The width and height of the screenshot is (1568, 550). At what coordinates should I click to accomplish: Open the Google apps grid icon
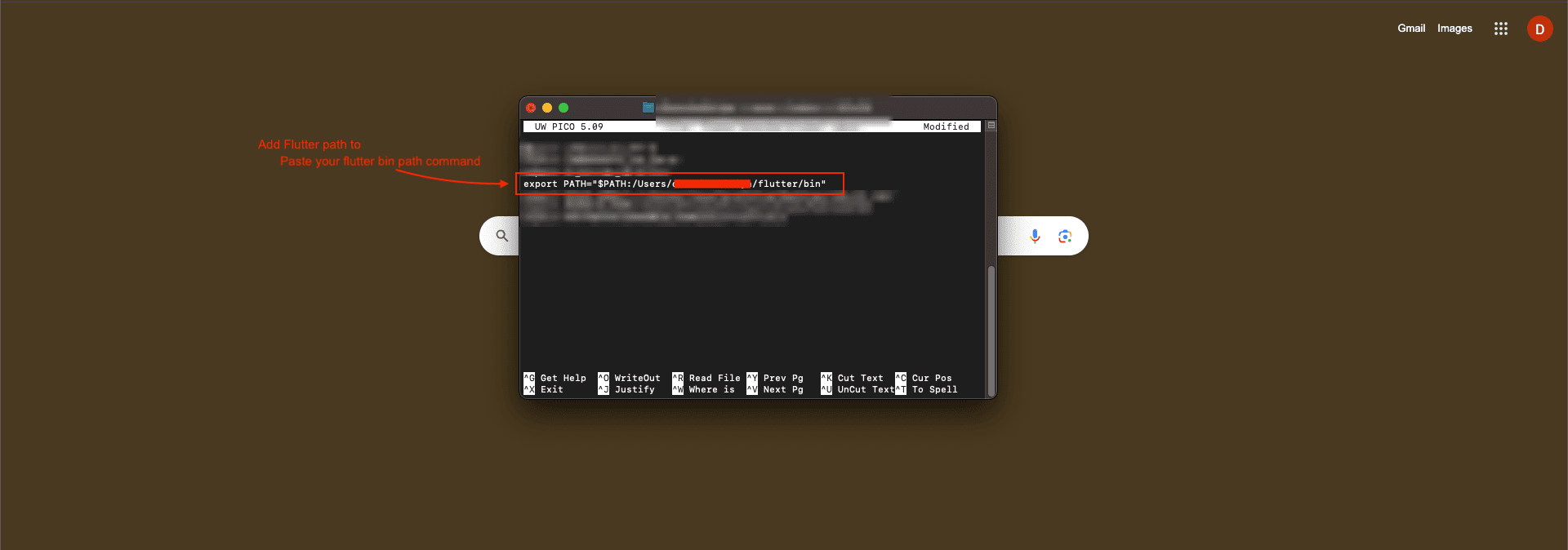(1500, 29)
